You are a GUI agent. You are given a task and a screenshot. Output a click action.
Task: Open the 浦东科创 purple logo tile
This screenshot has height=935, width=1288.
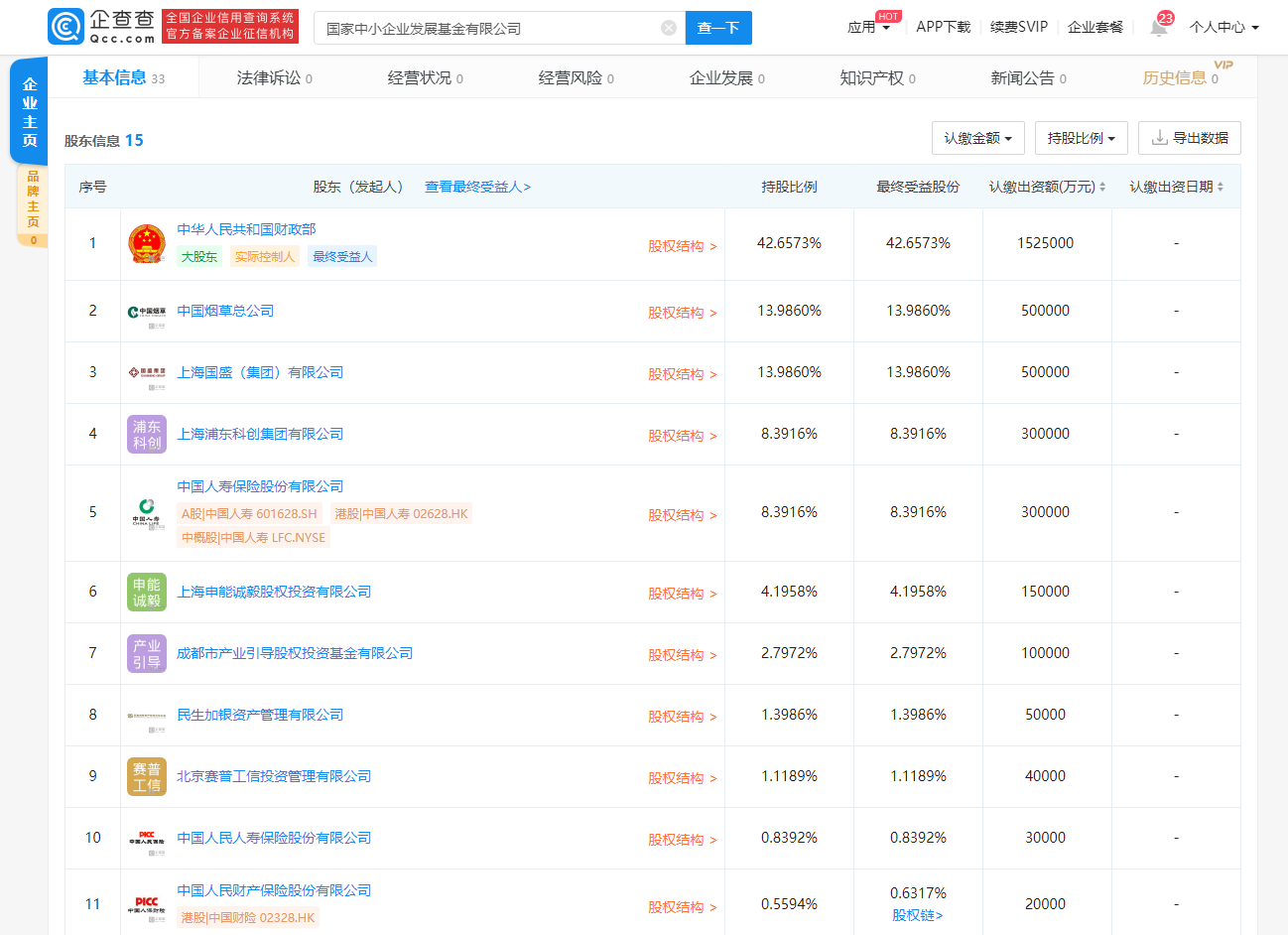coord(147,435)
